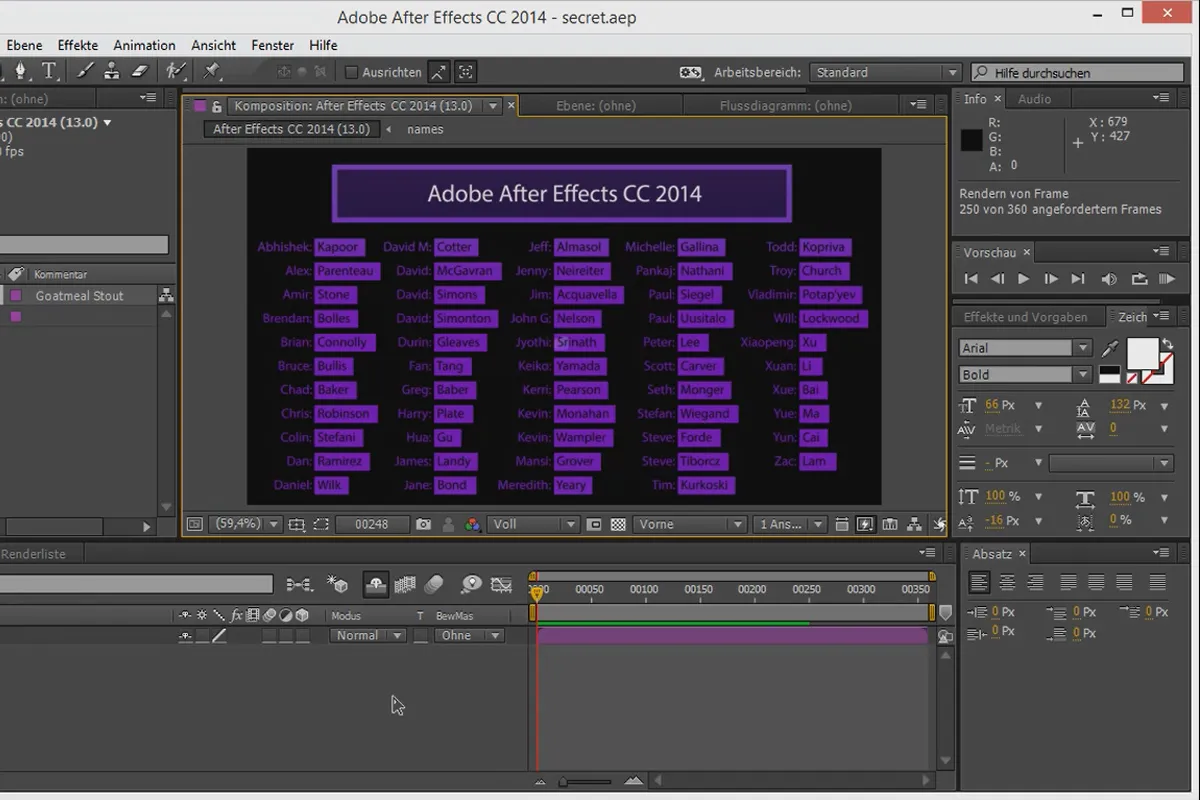Click the snap to collapsed compositions icon
Image resolution: width=1200 pixels, height=800 pixels.
465,72
